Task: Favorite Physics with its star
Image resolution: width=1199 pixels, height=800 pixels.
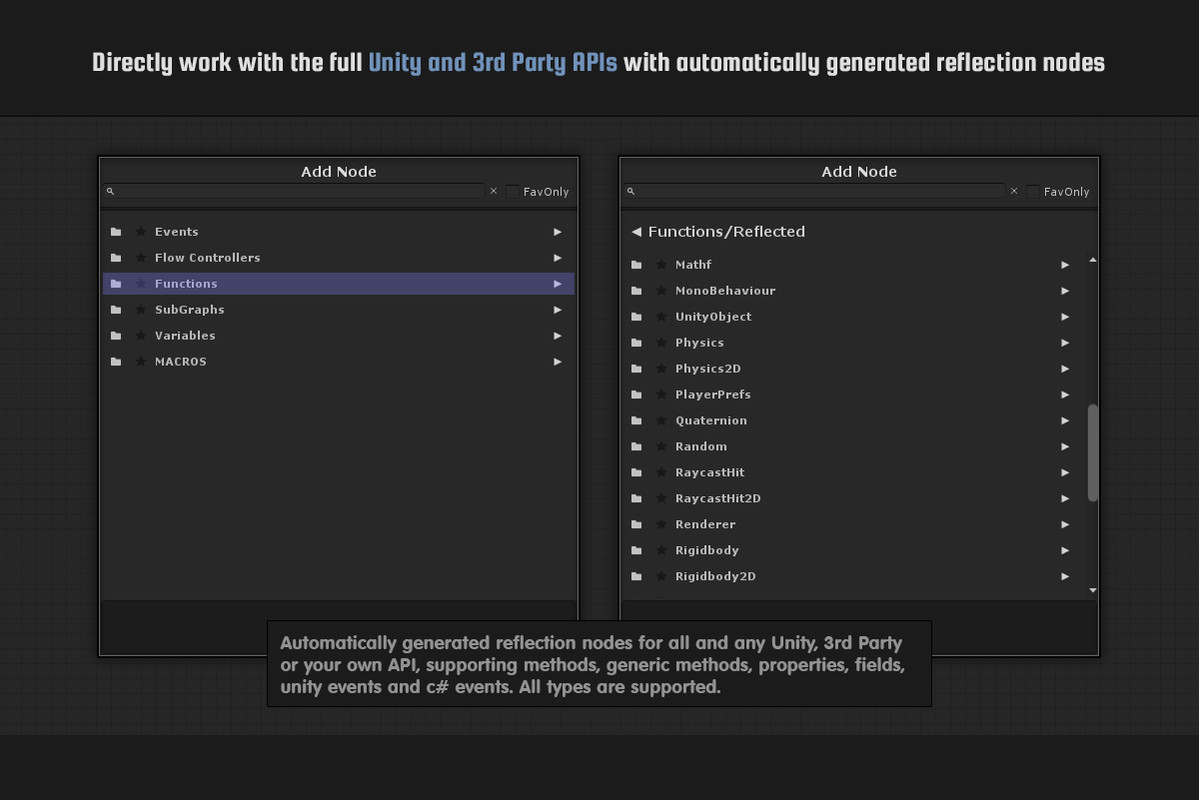Action: tap(661, 343)
